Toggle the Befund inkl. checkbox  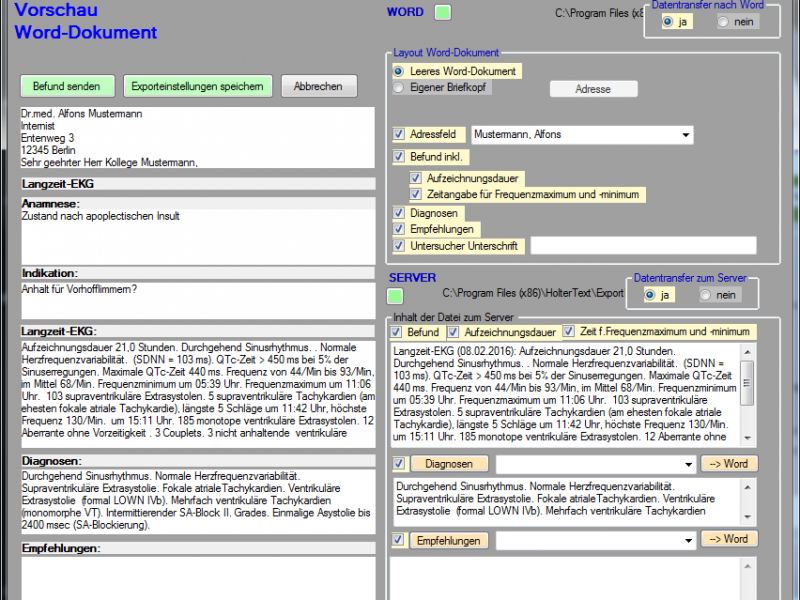point(399,157)
